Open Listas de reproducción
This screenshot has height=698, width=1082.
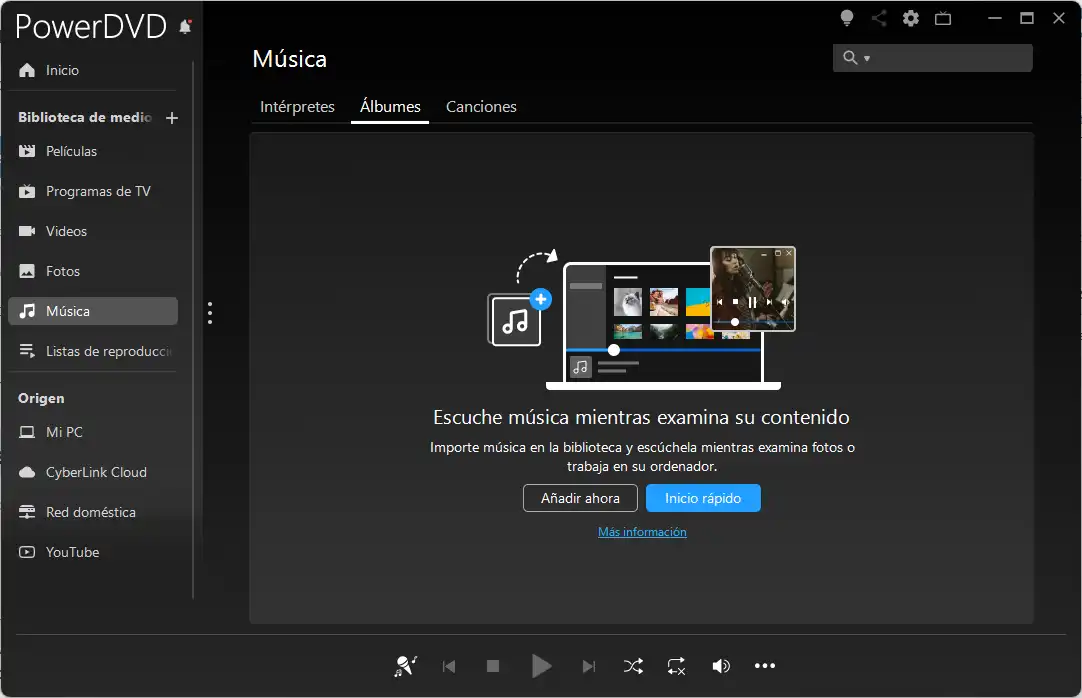[x=92, y=351]
